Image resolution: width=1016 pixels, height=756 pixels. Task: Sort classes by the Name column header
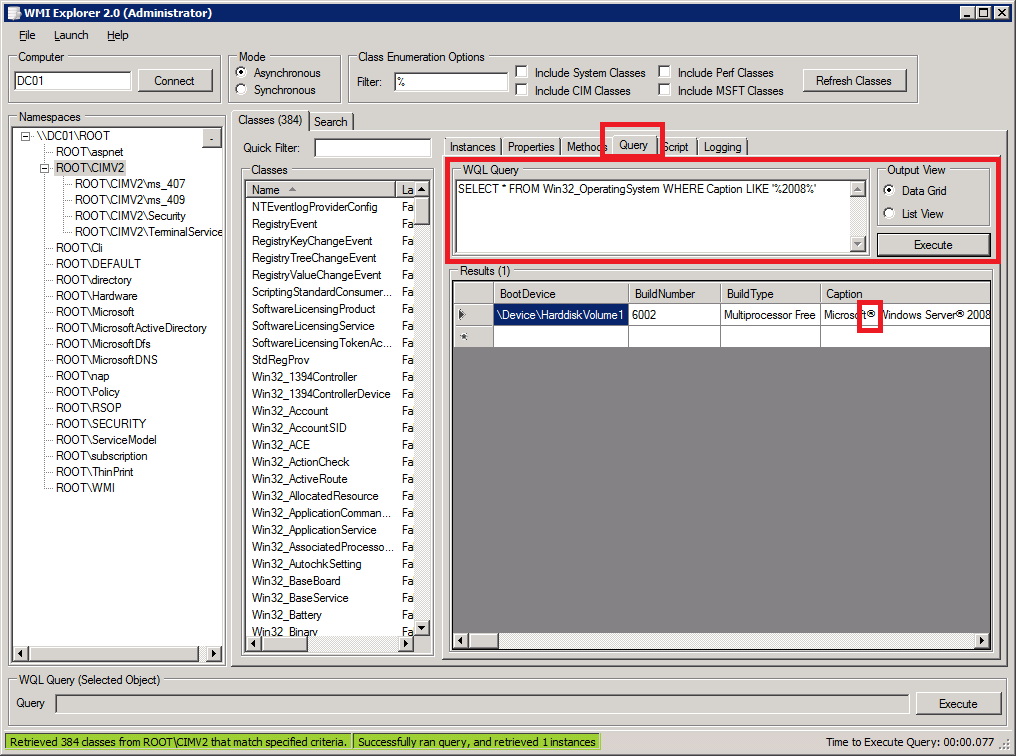[x=320, y=189]
